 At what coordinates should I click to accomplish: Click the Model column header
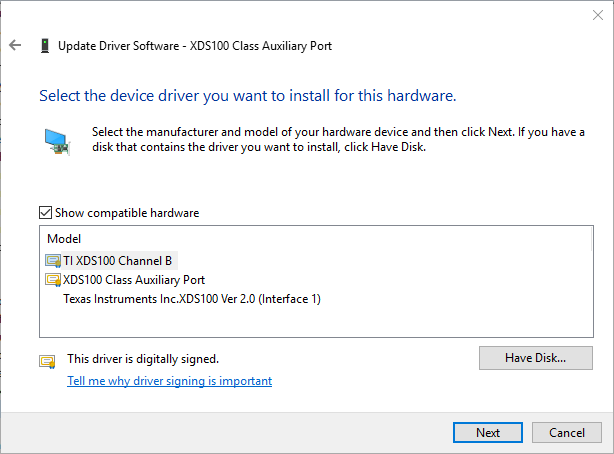click(x=64, y=239)
